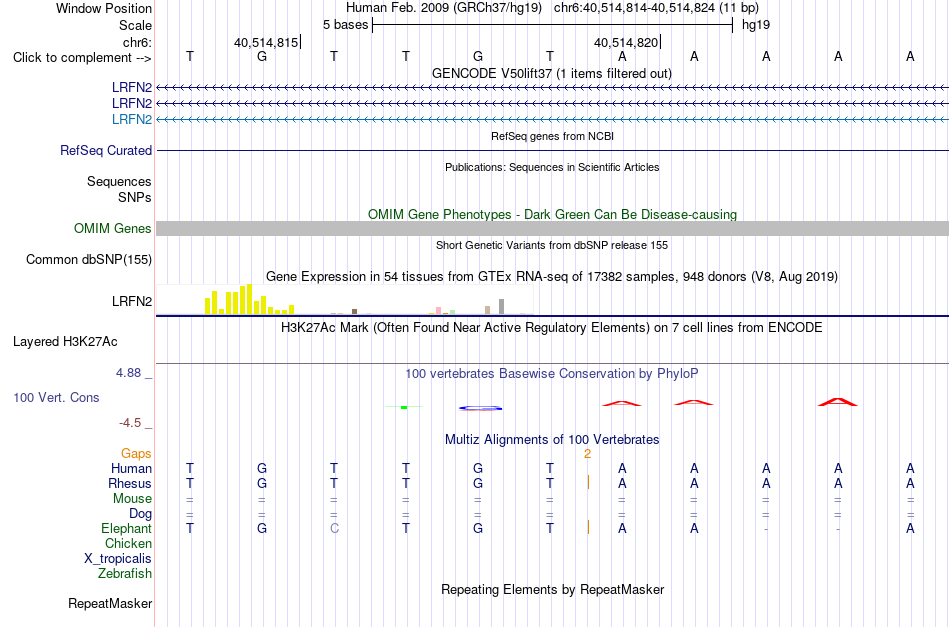950x627 pixels.
Task: Click the LRFN2 label beside the GTEx chart
Action: tap(131, 301)
